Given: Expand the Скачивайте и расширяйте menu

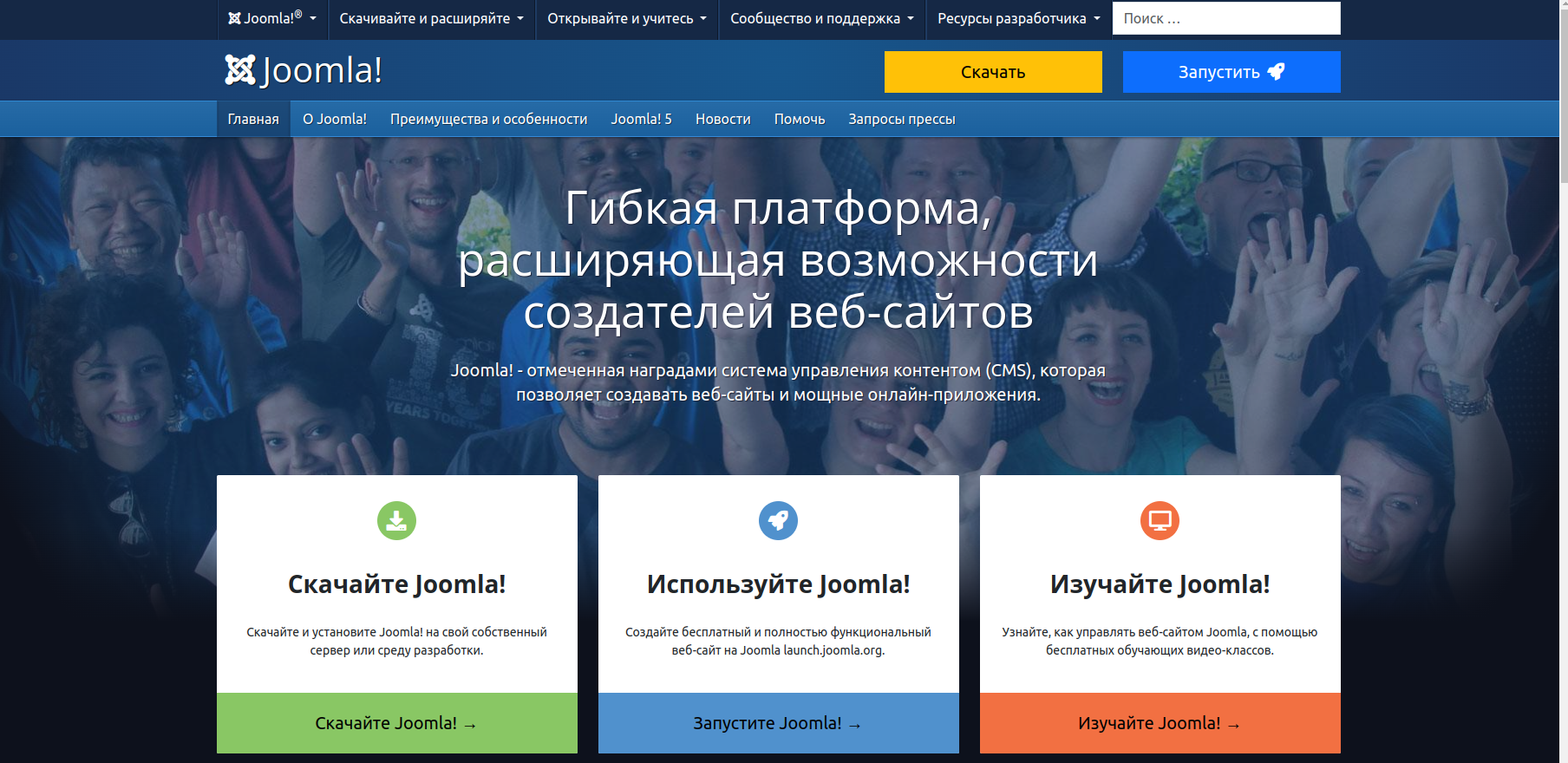Looking at the screenshot, I should pyautogui.click(x=431, y=18).
